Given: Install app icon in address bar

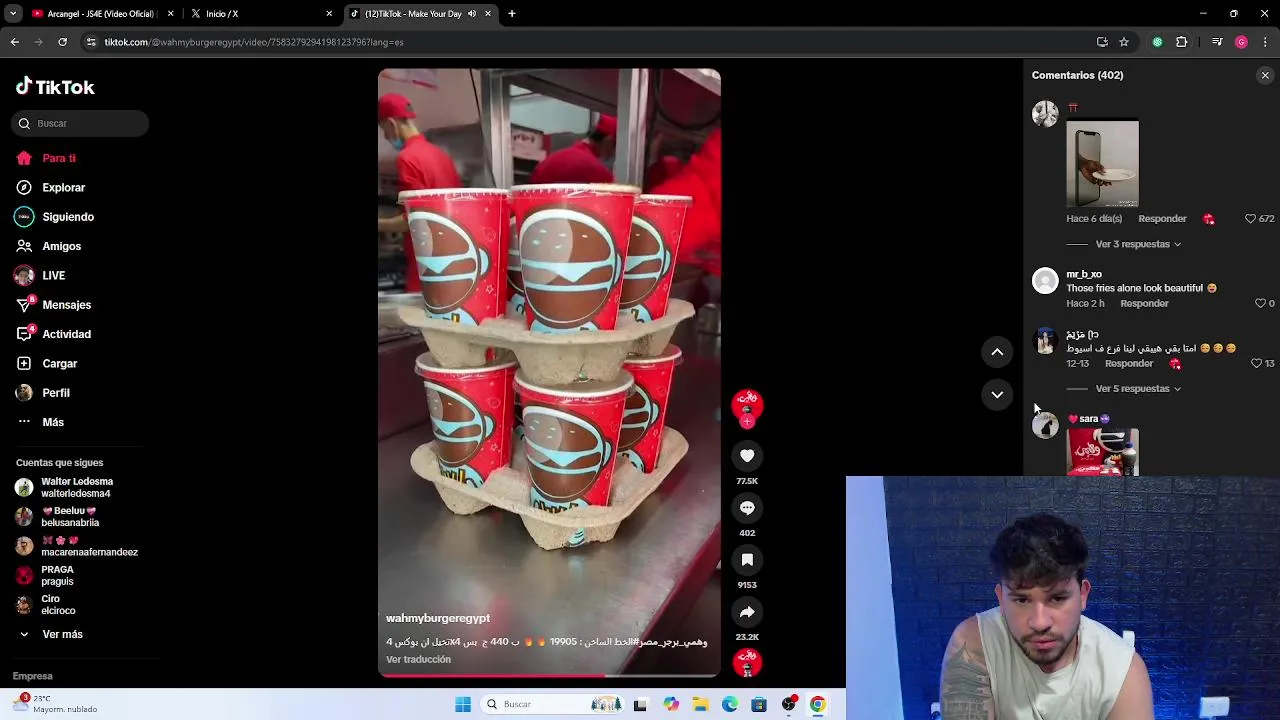Looking at the screenshot, I should (1102, 42).
